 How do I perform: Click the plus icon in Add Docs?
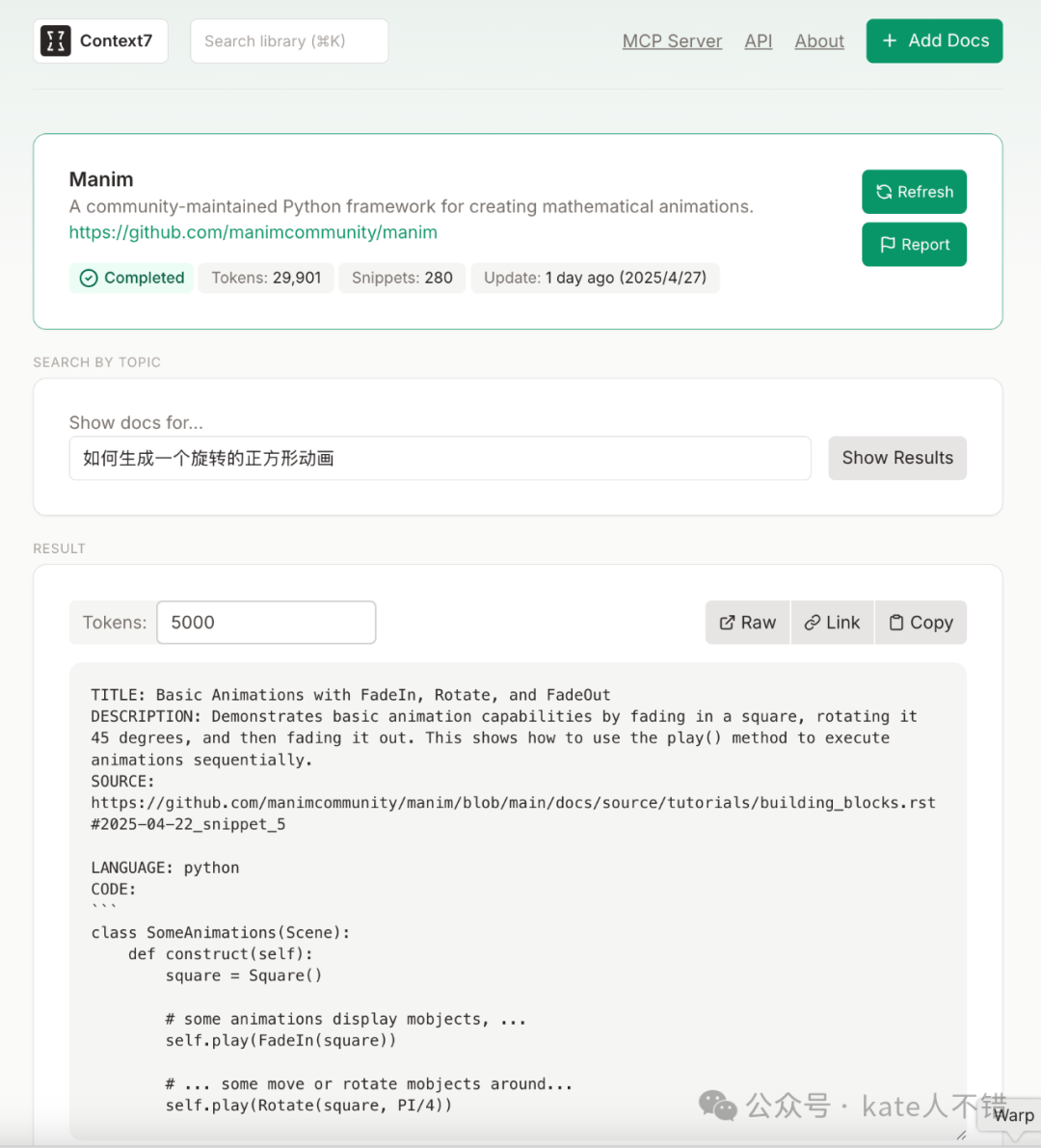coord(890,40)
